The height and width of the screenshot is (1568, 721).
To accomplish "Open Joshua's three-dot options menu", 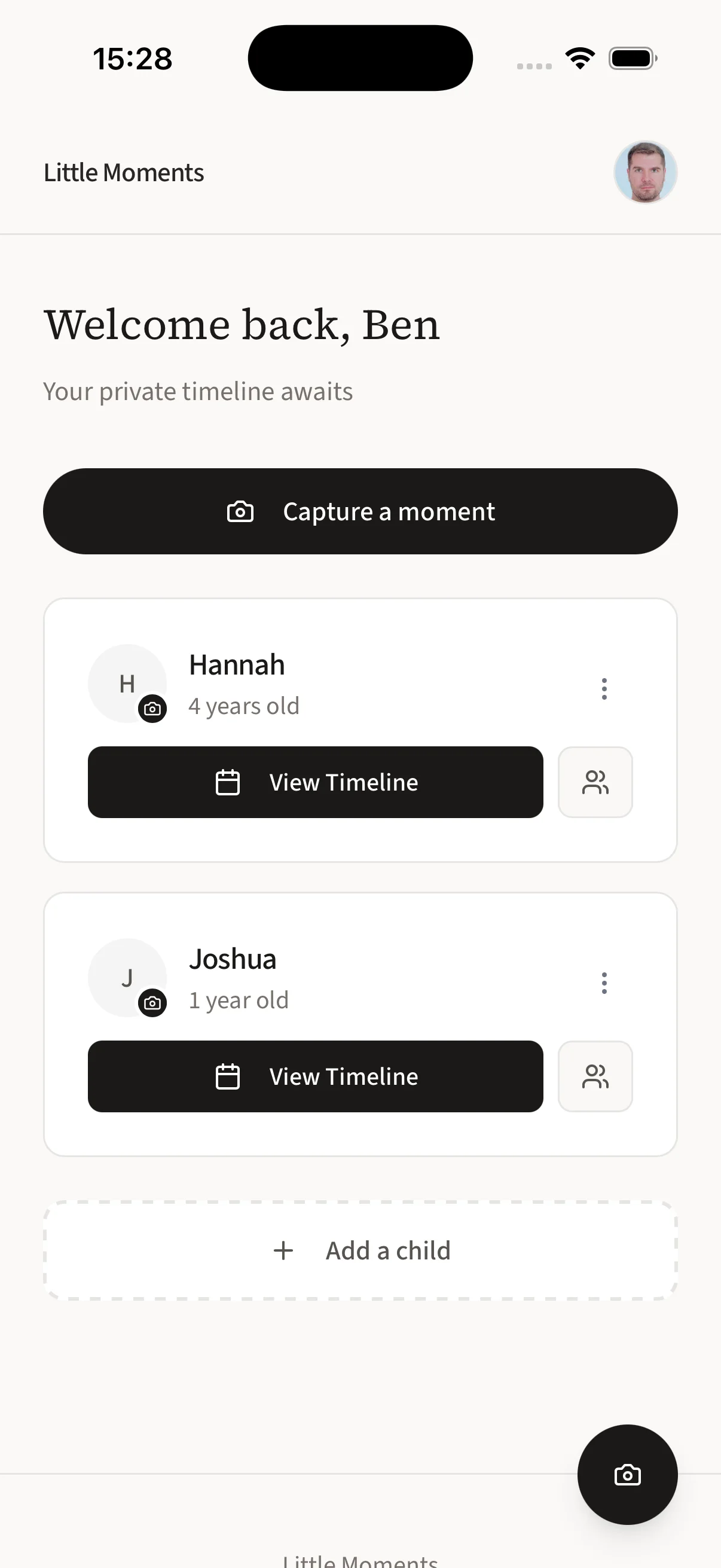I will (x=604, y=983).
